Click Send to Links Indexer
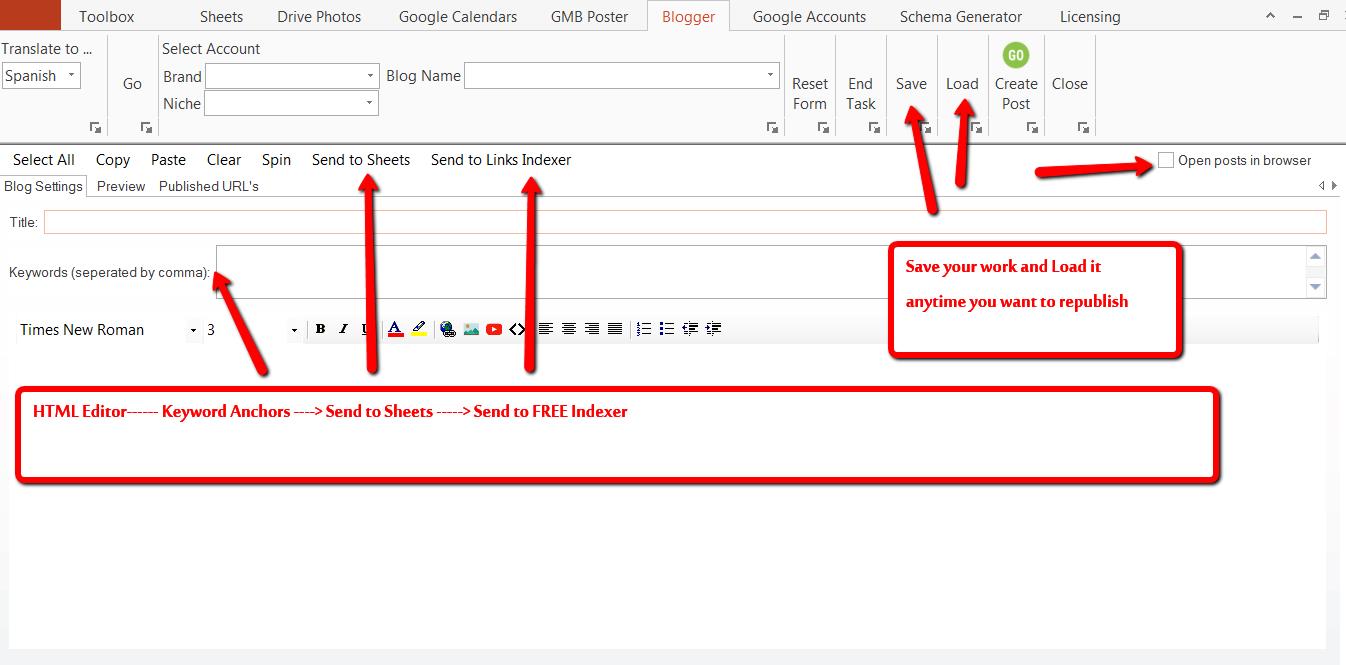1346x665 pixels. [501, 160]
